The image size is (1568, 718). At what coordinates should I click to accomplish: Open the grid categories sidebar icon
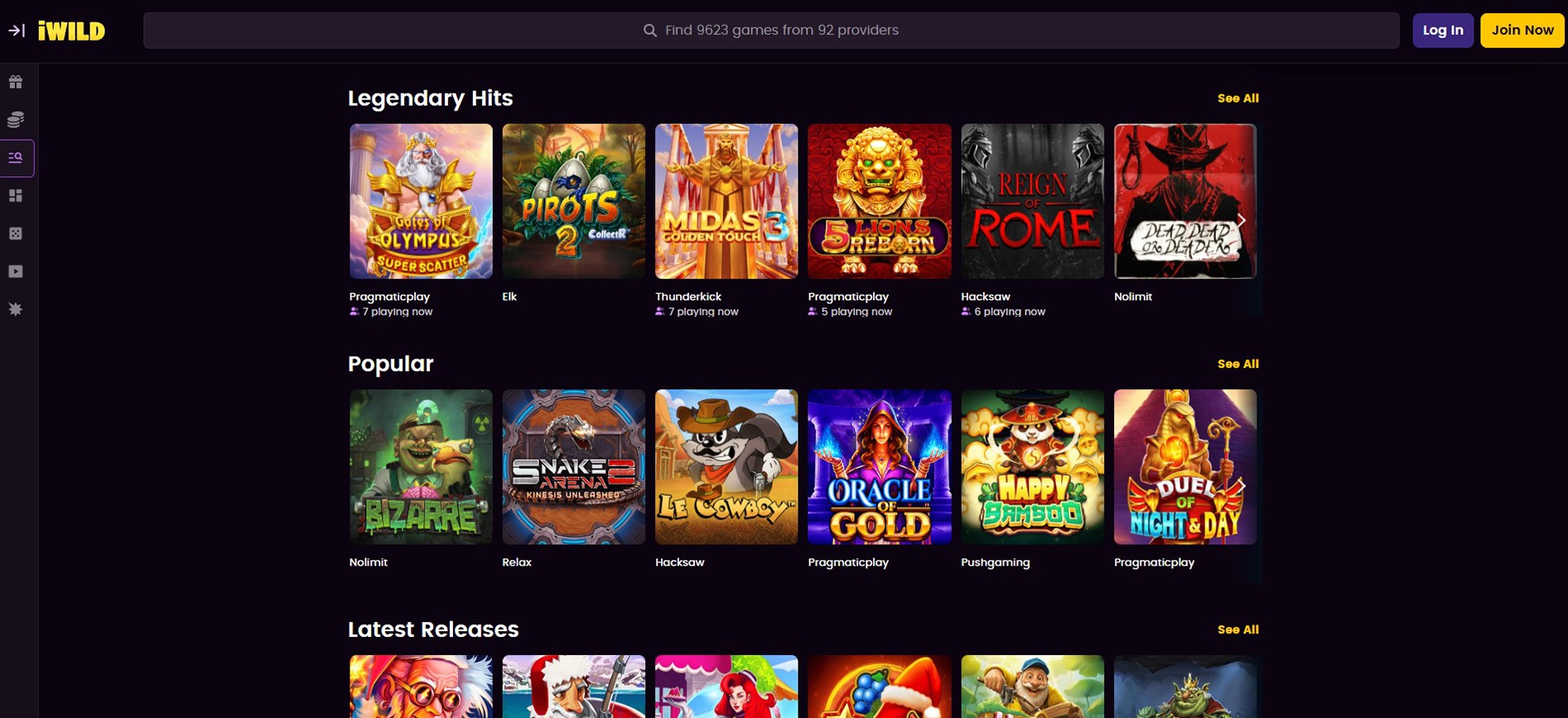pos(16,195)
